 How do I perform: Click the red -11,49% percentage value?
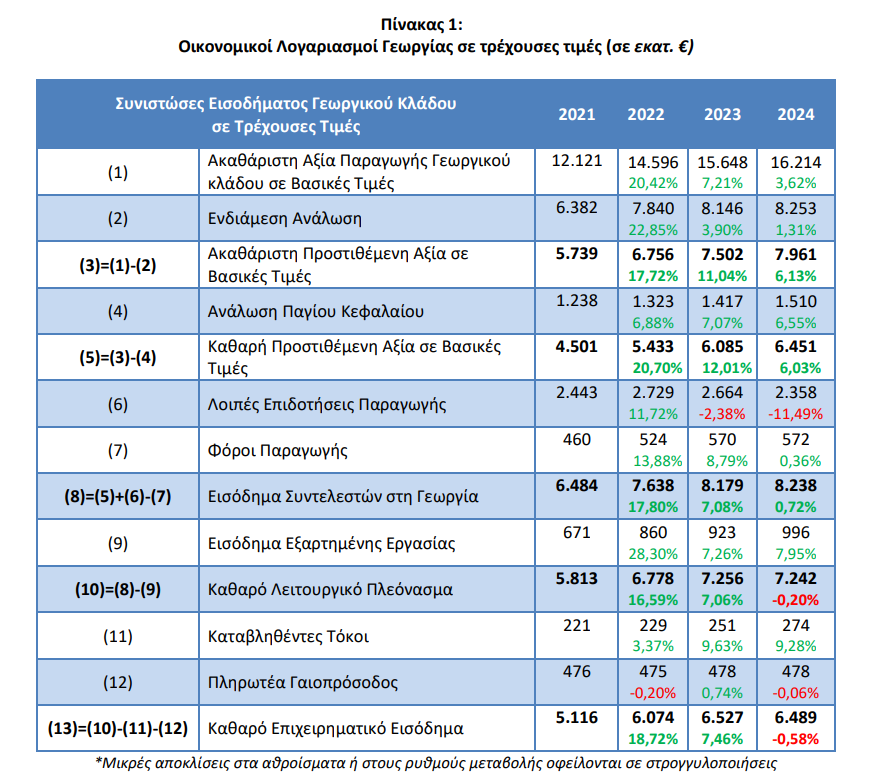click(796, 415)
